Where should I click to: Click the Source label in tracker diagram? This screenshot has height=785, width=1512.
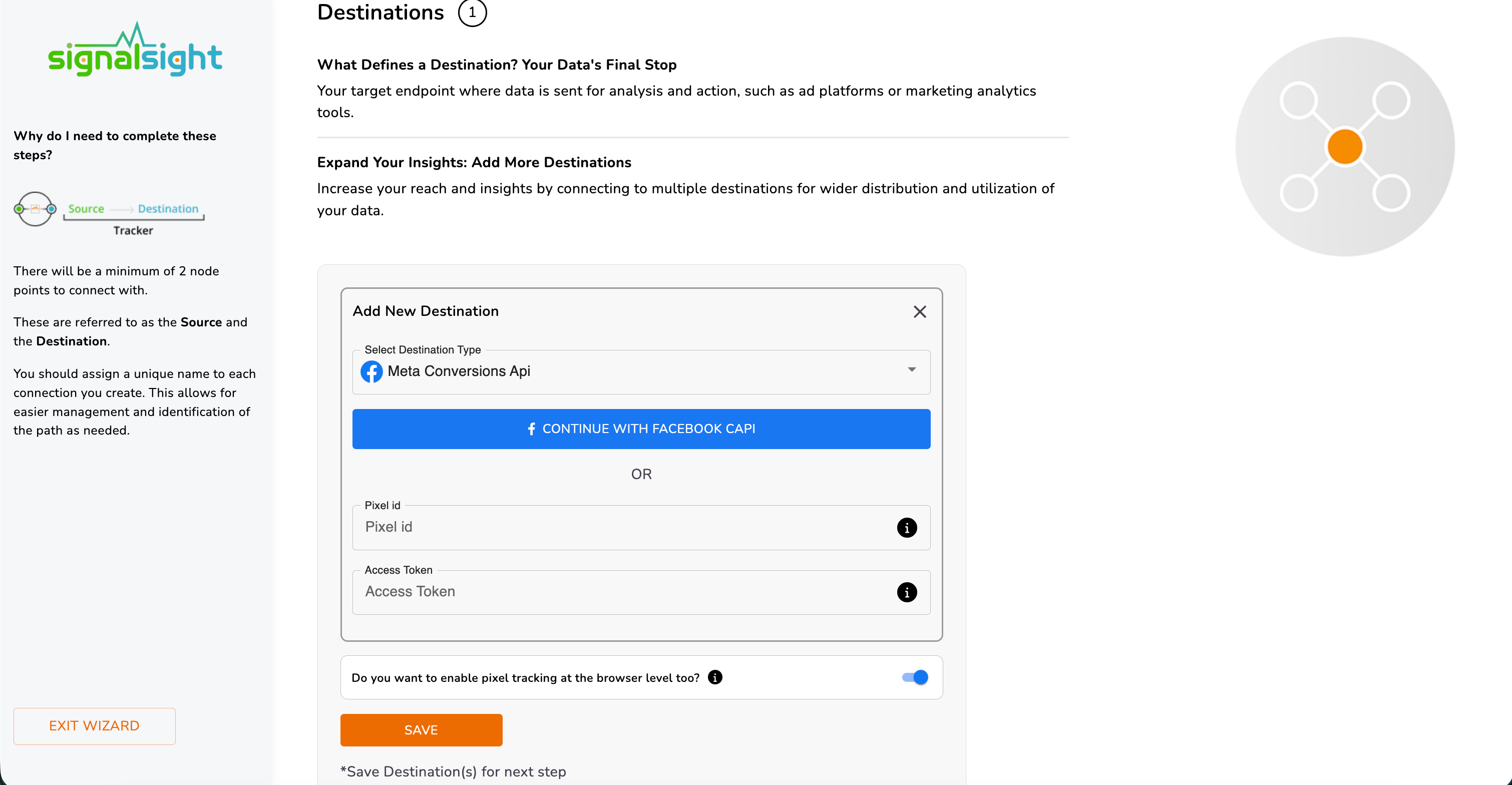(86, 209)
